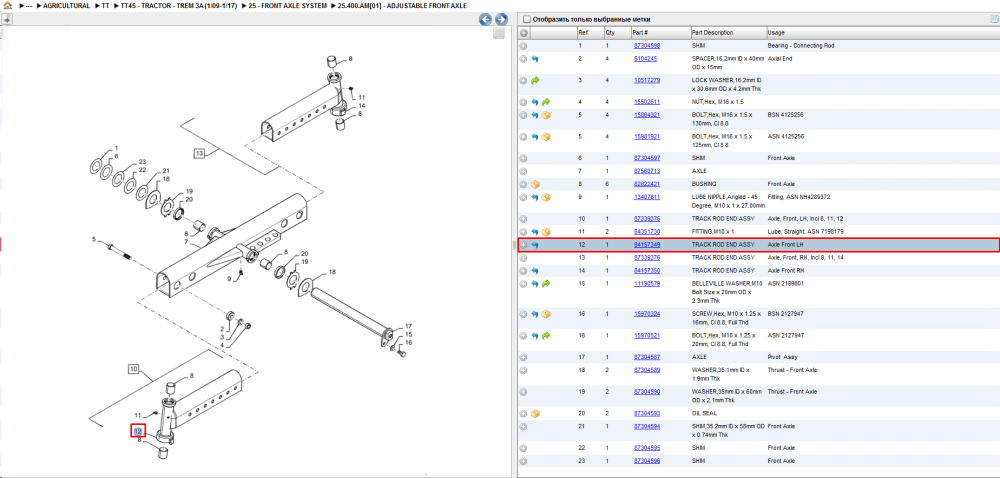The width and height of the screenshot is (1000, 478).
Task: Open part number link 5104245
Action: click(645, 59)
